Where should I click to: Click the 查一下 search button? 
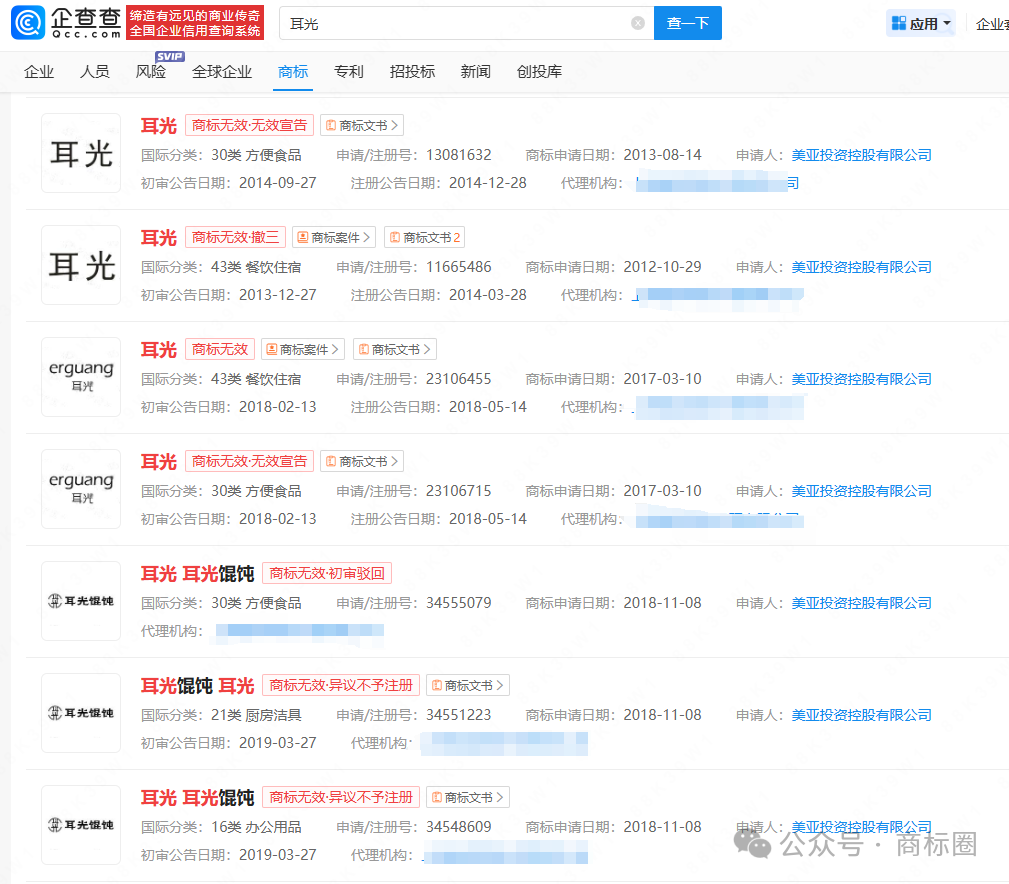click(x=687, y=22)
